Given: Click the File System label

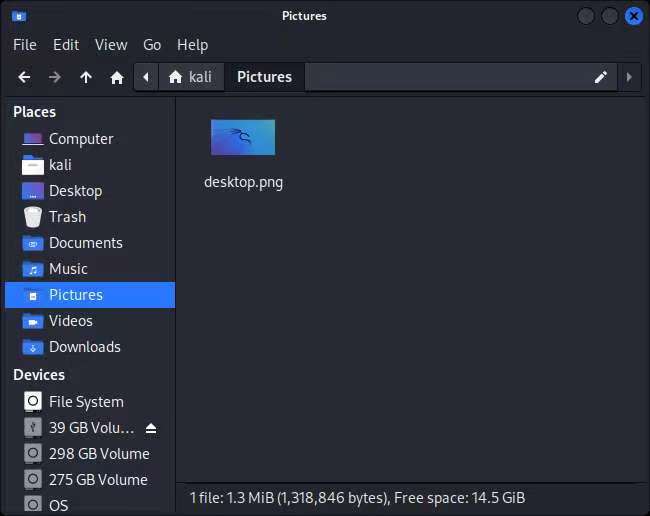Looking at the screenshot, I should point(86,402).
